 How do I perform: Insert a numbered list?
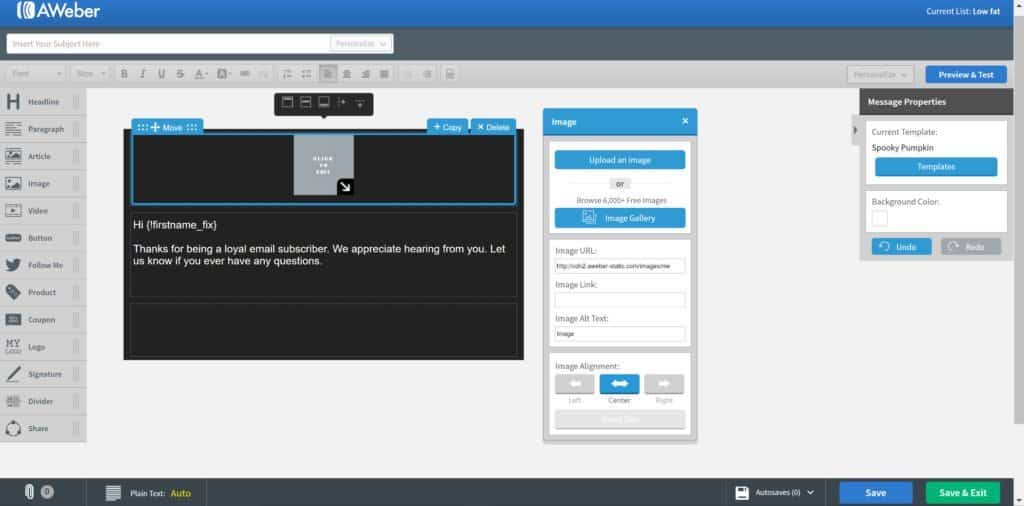pyautogui.click(x=287, y=74)
